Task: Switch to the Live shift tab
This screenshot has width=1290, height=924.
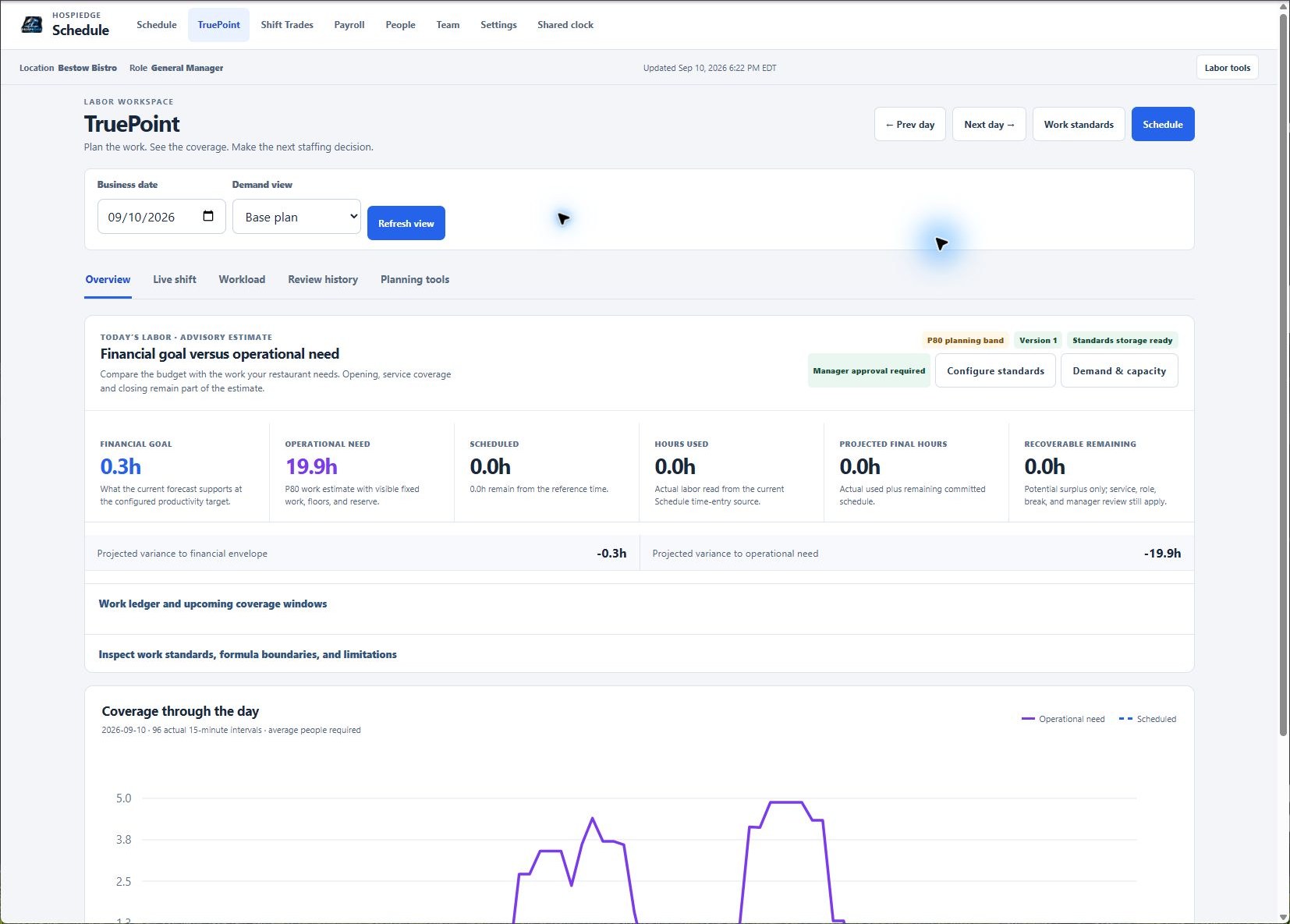Action: (x=175, y=280)
